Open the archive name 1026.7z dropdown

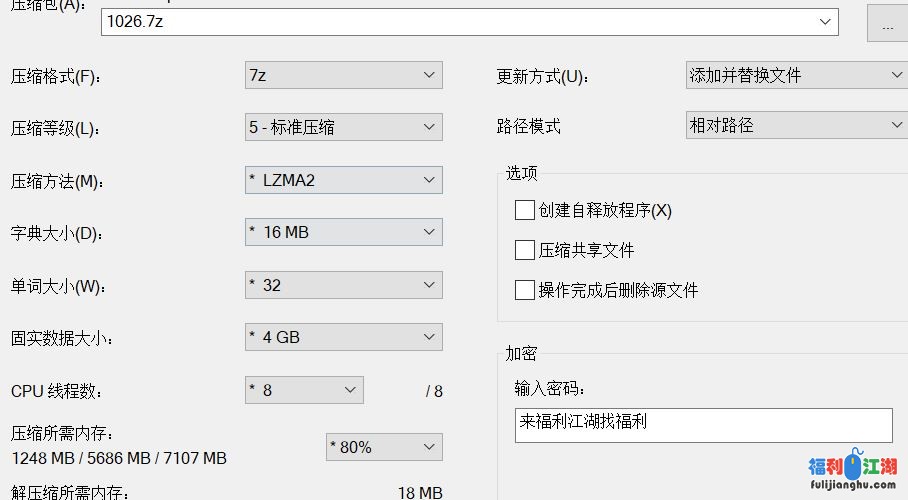[x=826, y=21]
